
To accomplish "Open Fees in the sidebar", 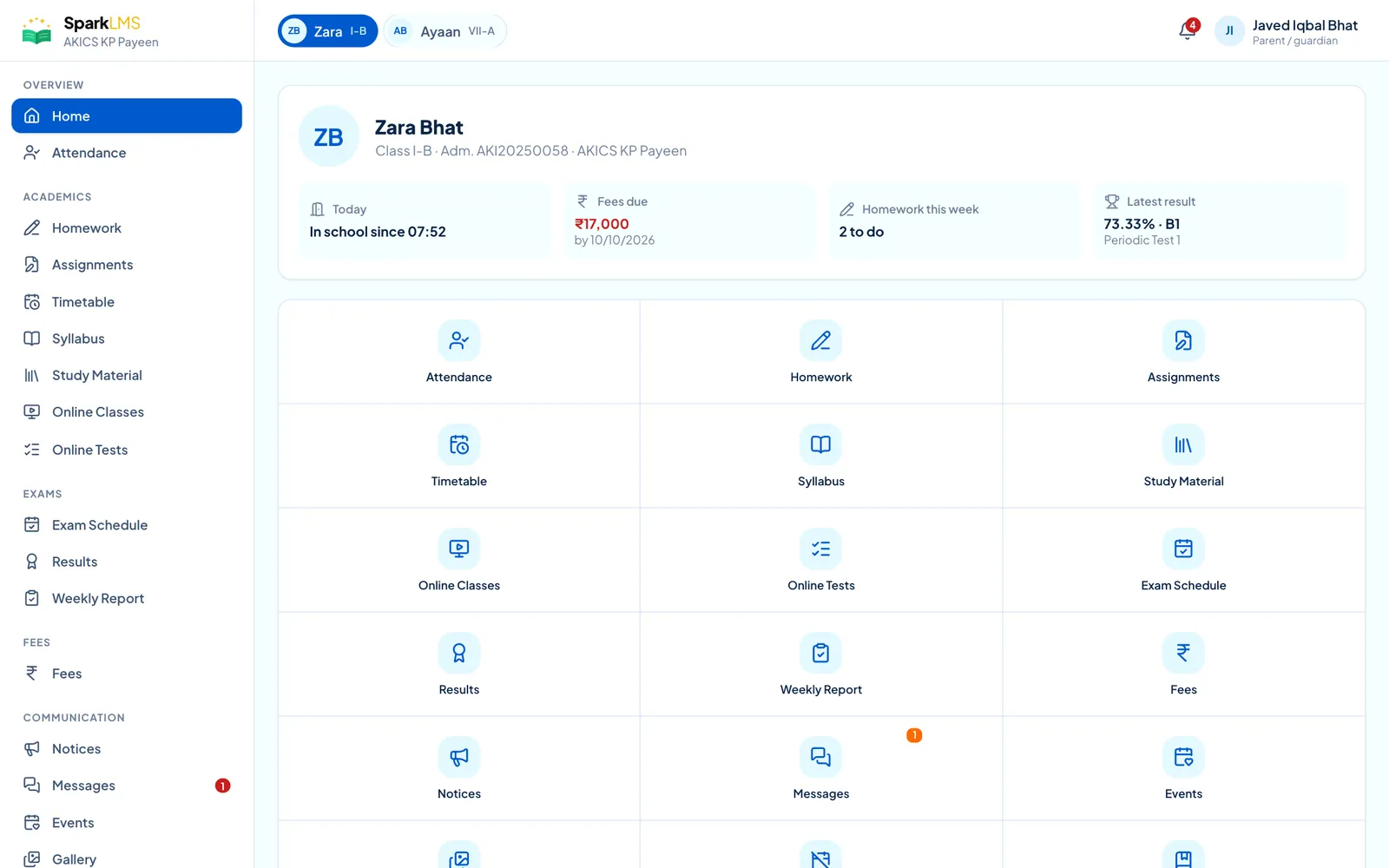I will [127, 674].
